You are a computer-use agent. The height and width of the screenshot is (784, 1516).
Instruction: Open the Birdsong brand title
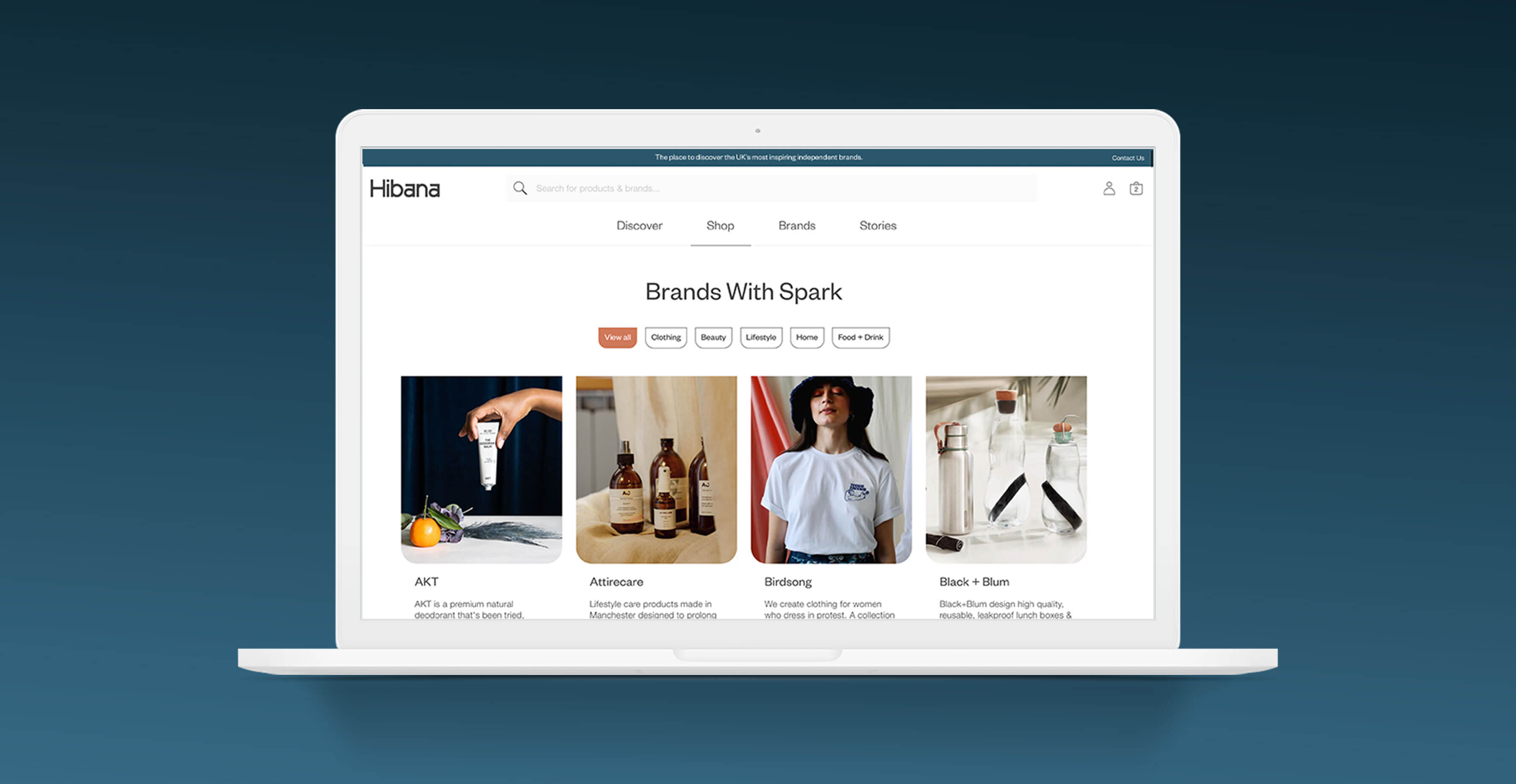[788, 582]
